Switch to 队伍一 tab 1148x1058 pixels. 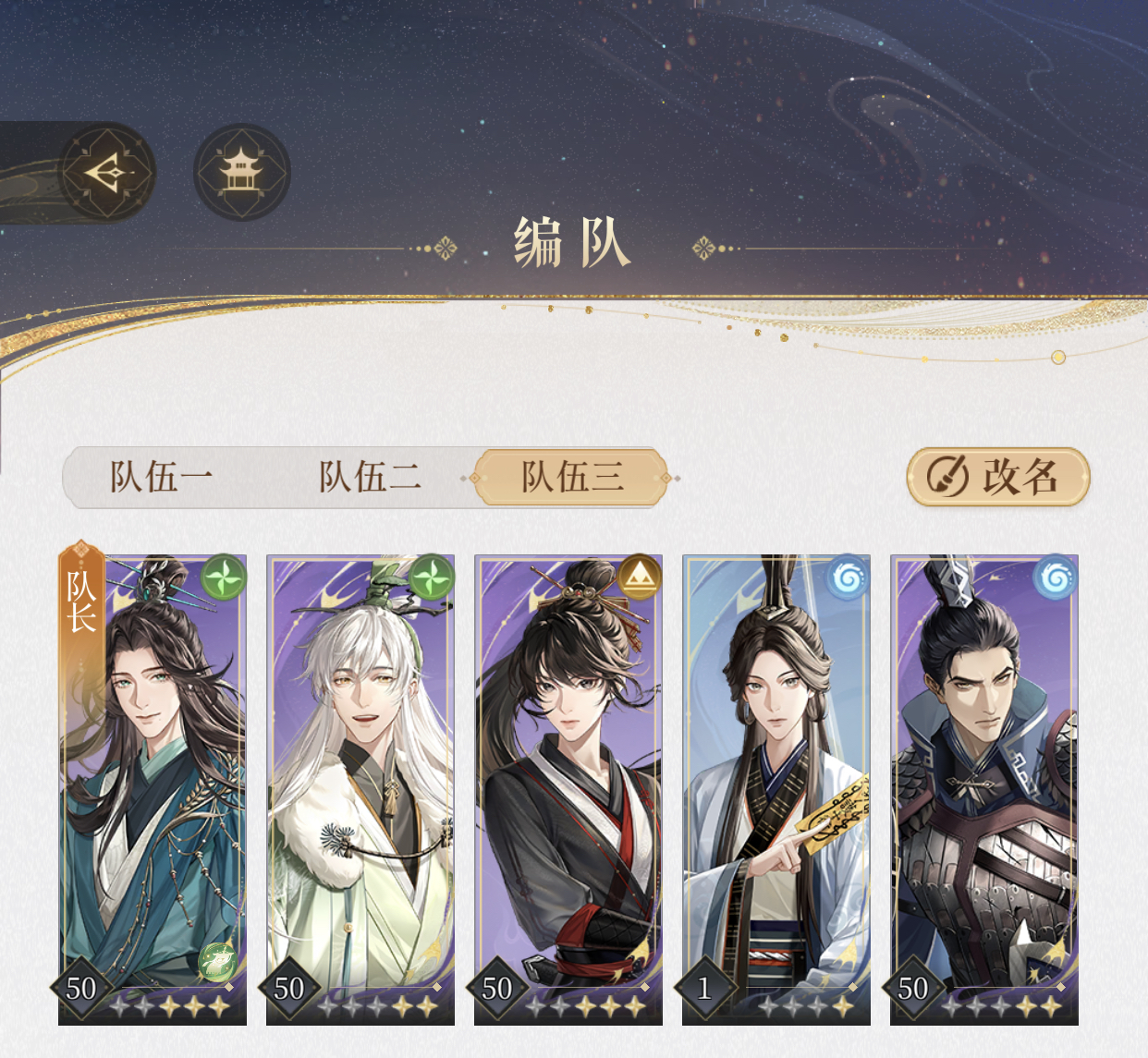tap(162, 478)
